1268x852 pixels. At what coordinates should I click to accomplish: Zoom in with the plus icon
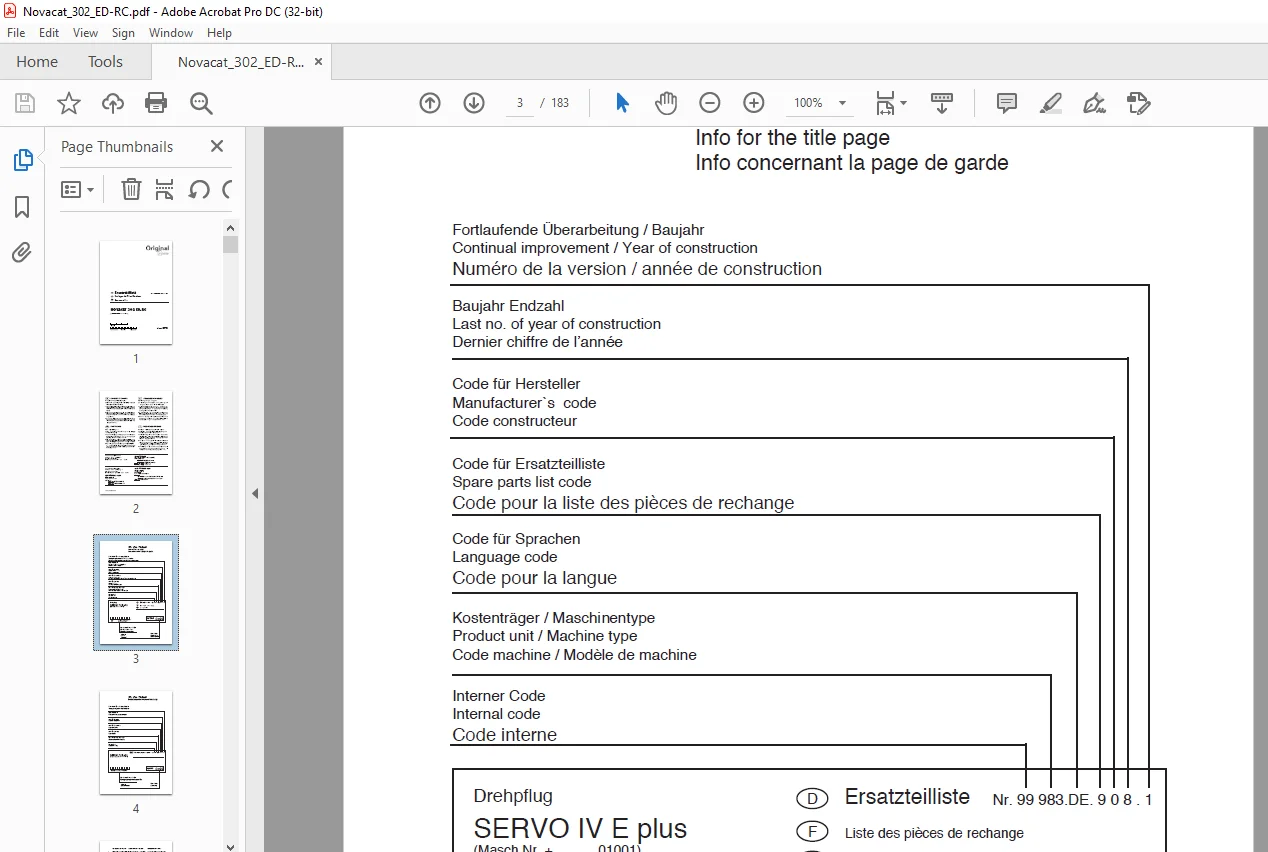pos(754,103)
